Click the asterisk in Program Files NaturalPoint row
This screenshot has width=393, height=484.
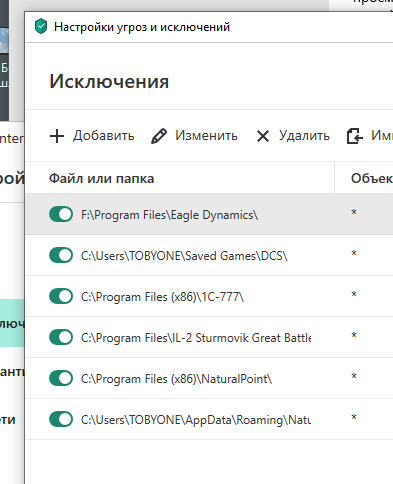[x=354, y=376]
